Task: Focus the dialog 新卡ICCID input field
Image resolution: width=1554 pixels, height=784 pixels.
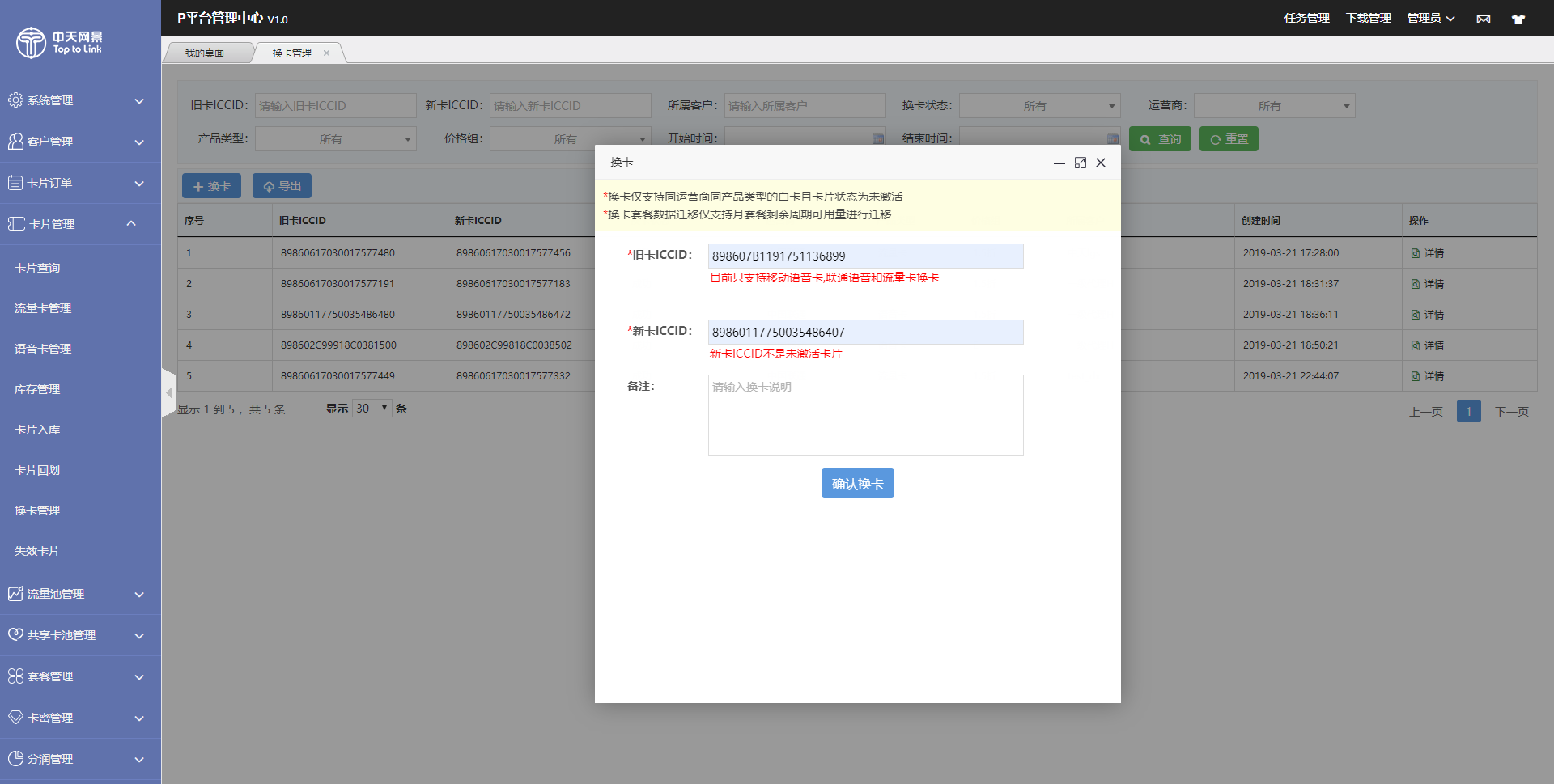Action: tap(866, 333)
